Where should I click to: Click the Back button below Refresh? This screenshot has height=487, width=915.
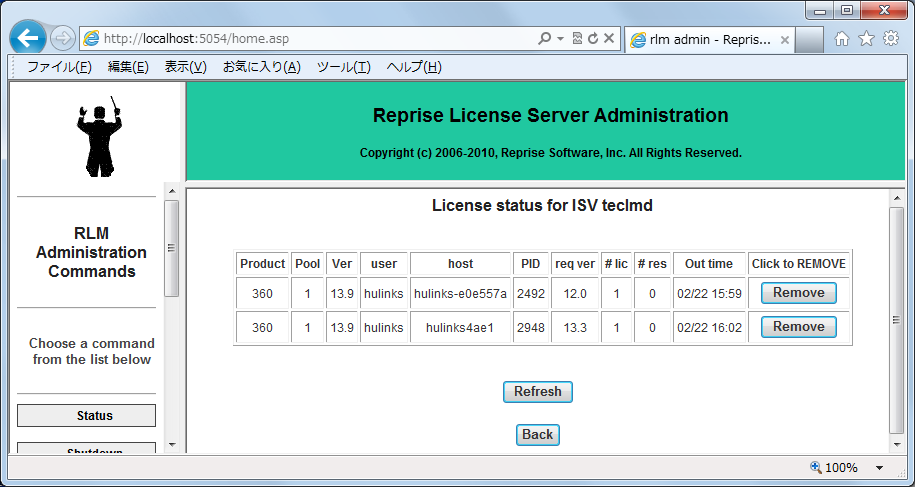(537, 435)
